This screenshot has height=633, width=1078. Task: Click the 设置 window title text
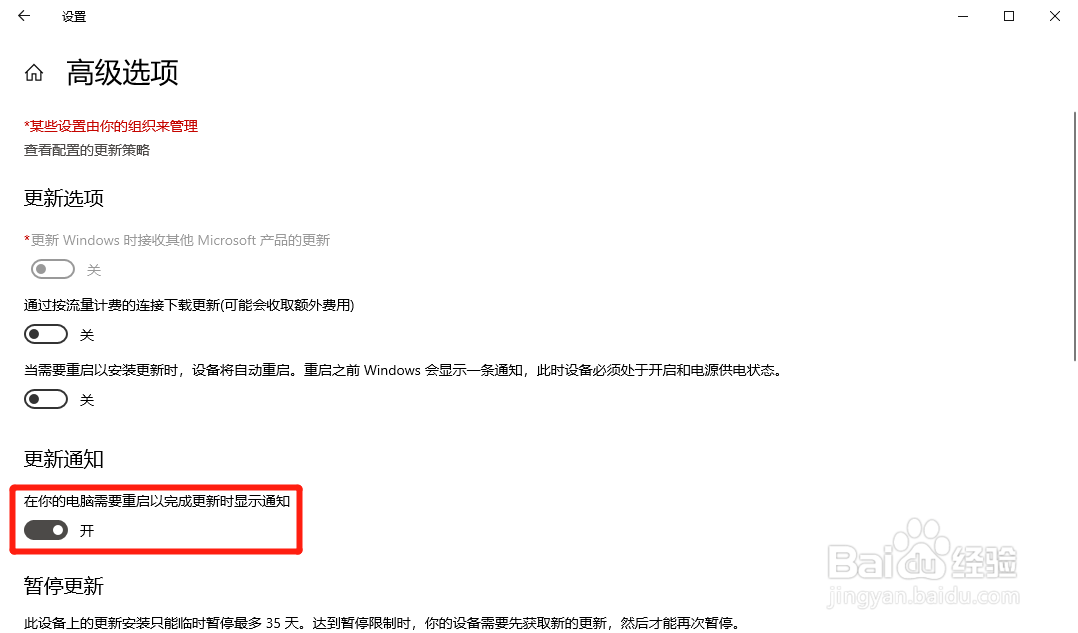click(74, 16)
